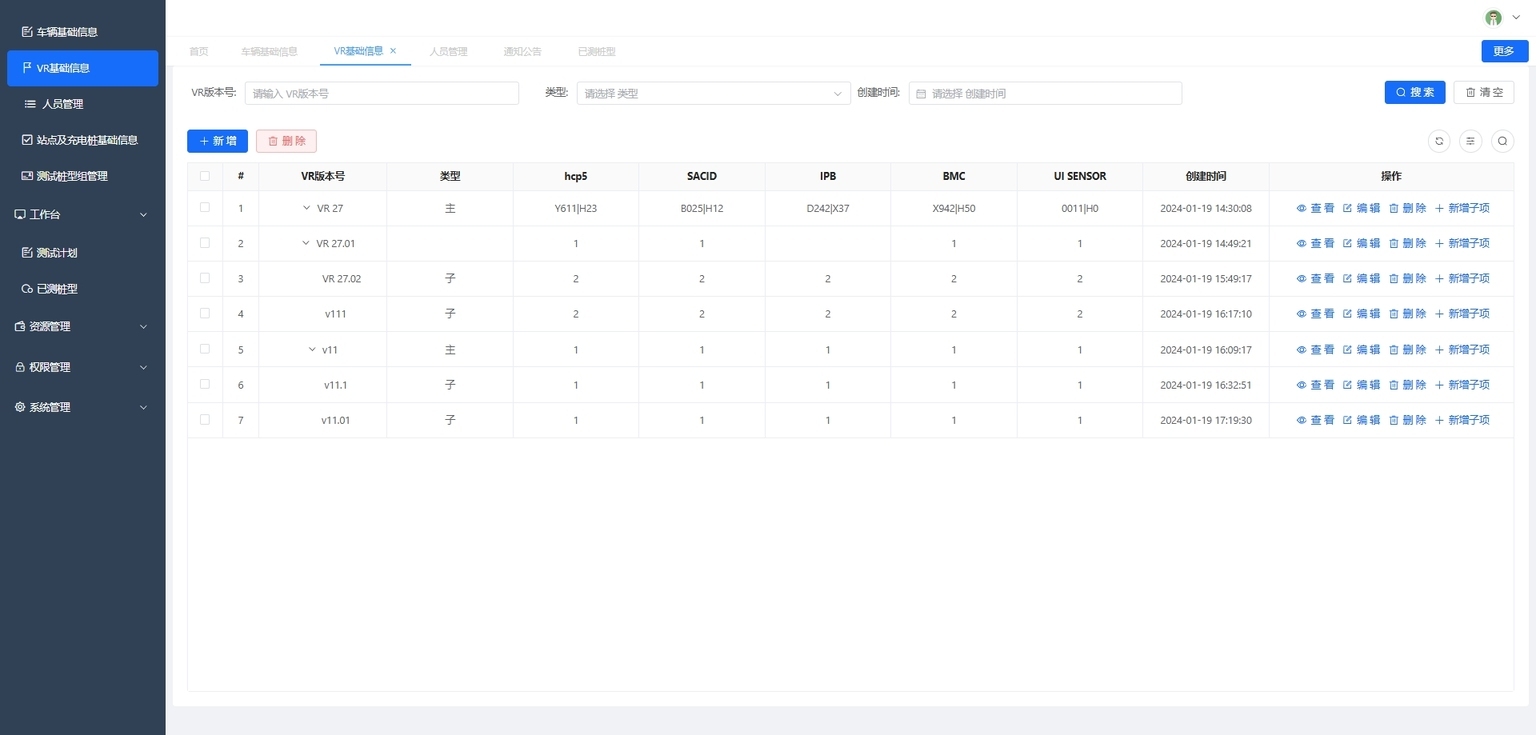Delete row VR 27 with 删除
The height and width of the screenshot is (735, 1536).
click(1407, 208)
